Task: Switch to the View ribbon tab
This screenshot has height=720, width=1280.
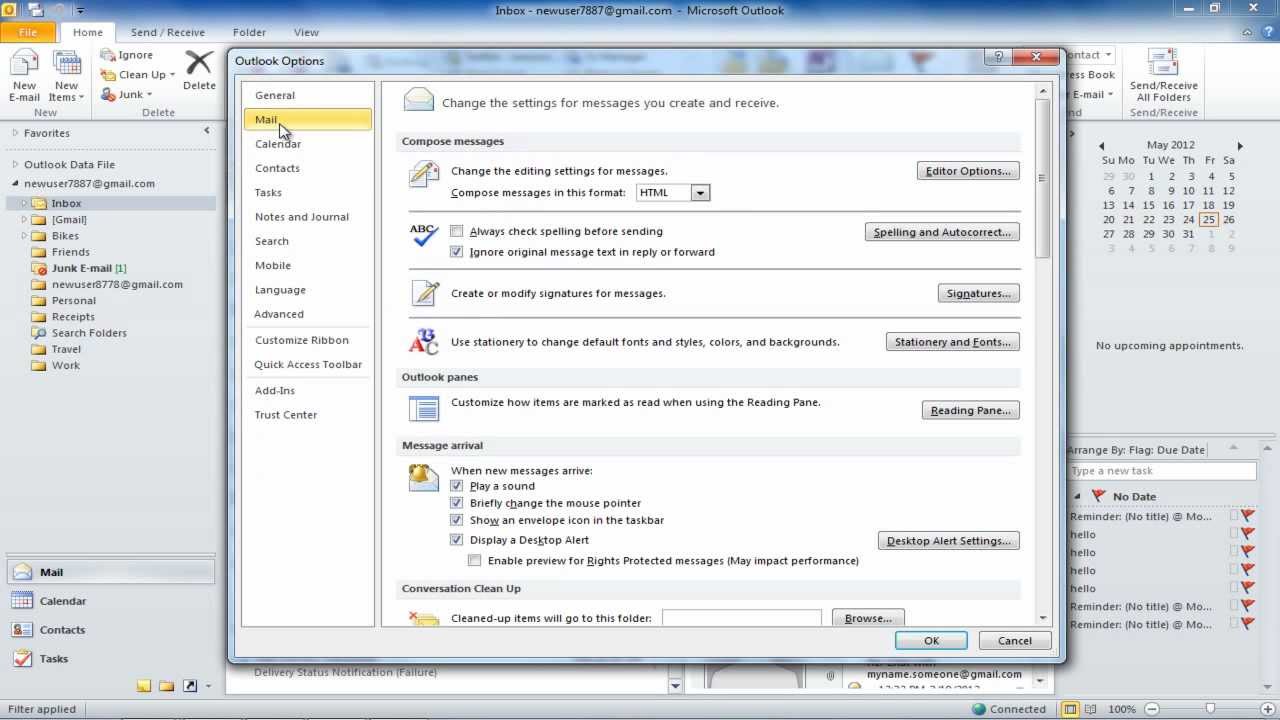Action: click(x=306, y=32)
